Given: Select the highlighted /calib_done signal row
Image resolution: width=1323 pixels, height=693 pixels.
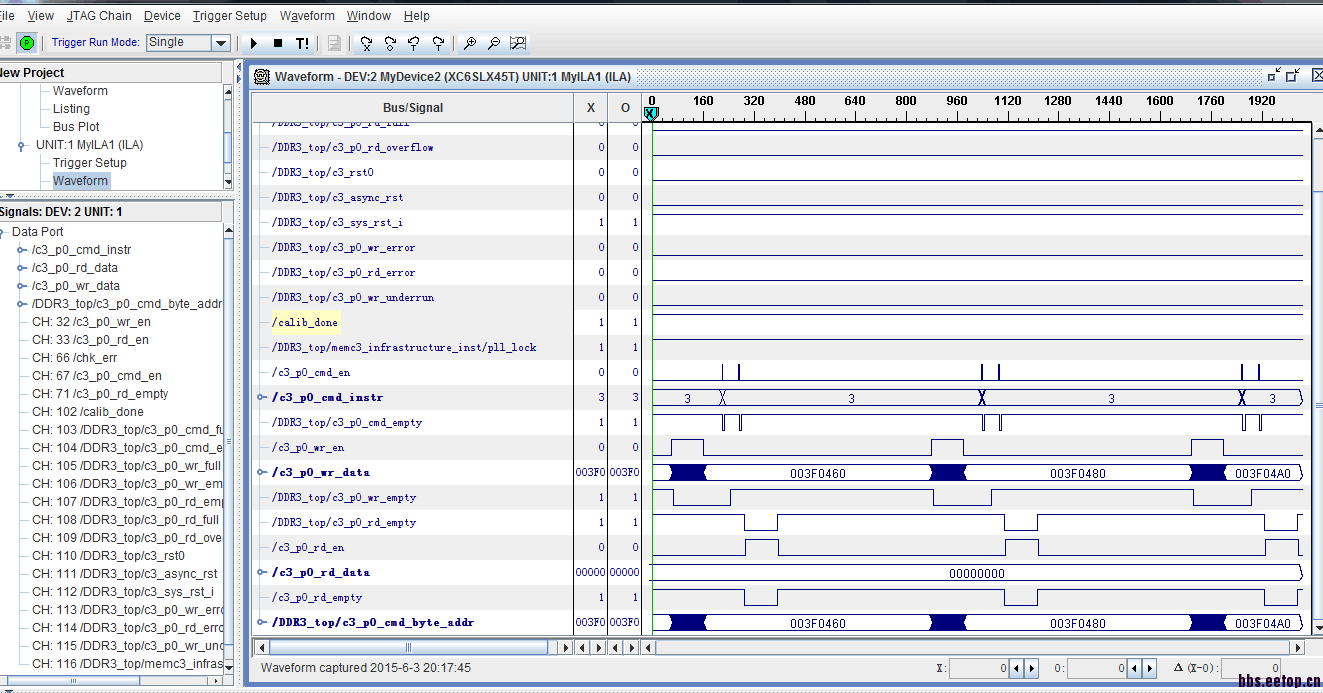Looking at the screenshot, I should coord(305,323).
